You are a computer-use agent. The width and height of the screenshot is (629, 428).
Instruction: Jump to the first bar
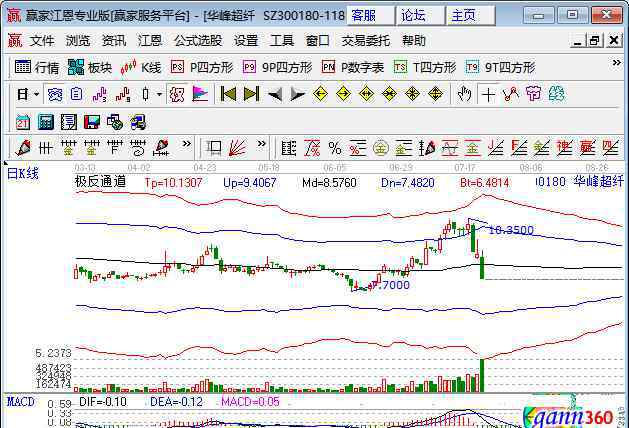tap(228, 94)
